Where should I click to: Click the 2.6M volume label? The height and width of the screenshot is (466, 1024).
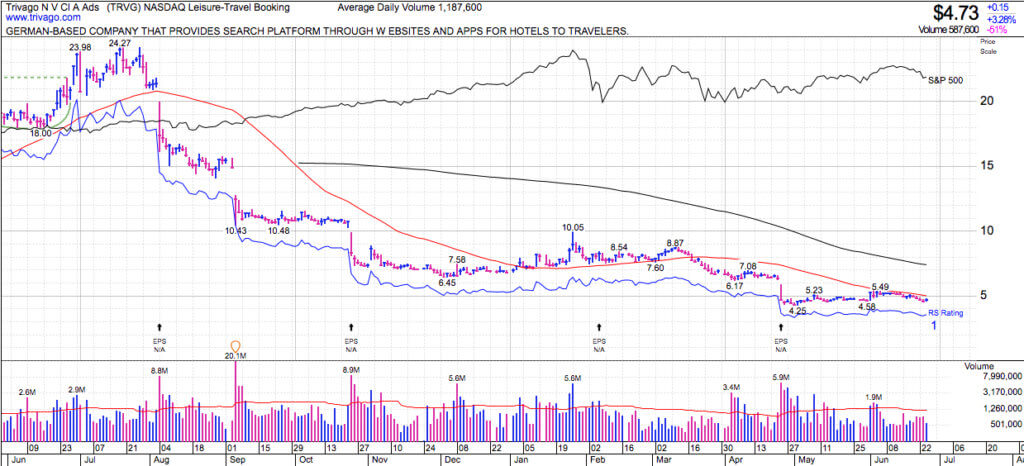click(27, 392)
